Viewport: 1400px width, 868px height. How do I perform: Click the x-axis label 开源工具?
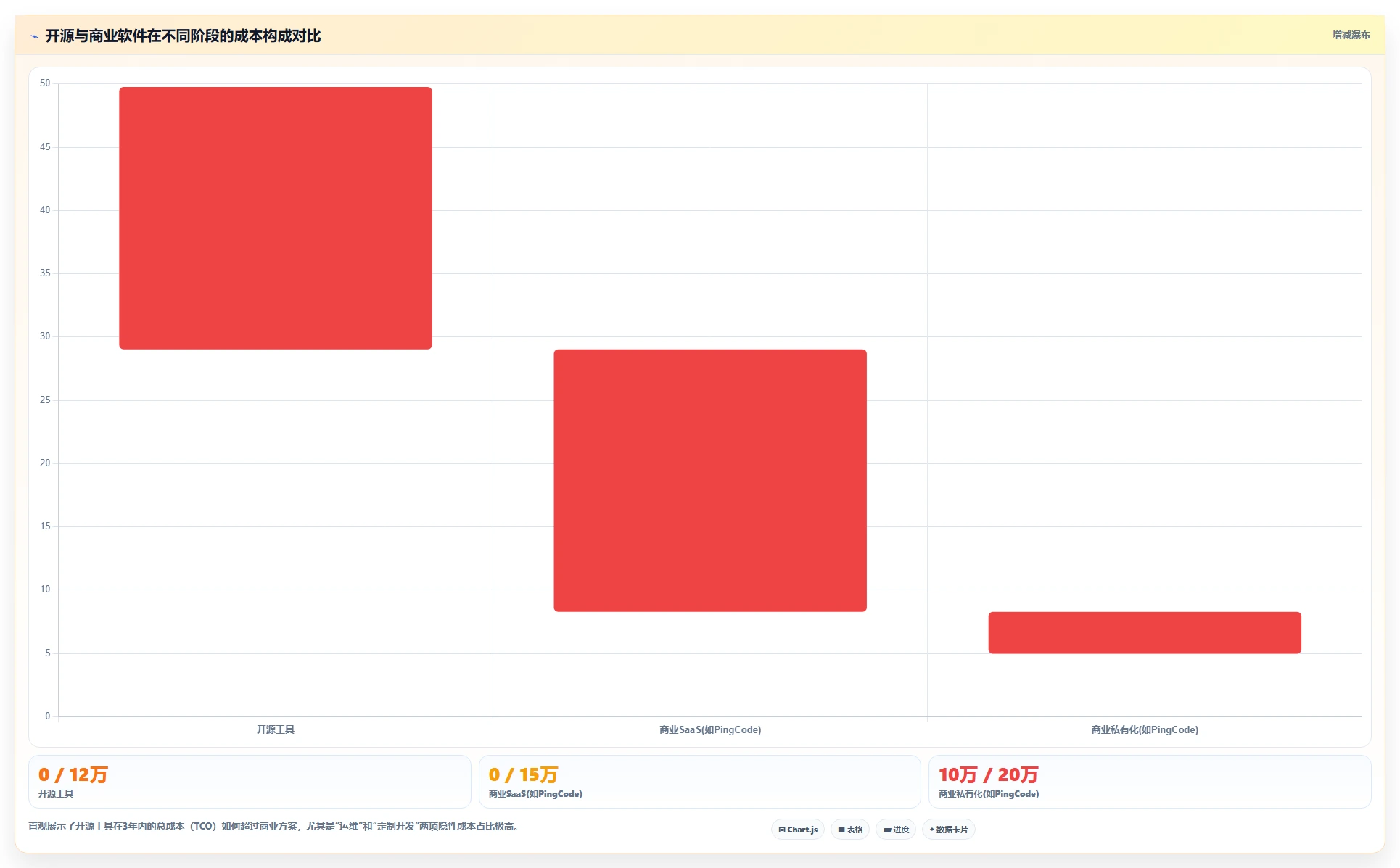(276, 729)
